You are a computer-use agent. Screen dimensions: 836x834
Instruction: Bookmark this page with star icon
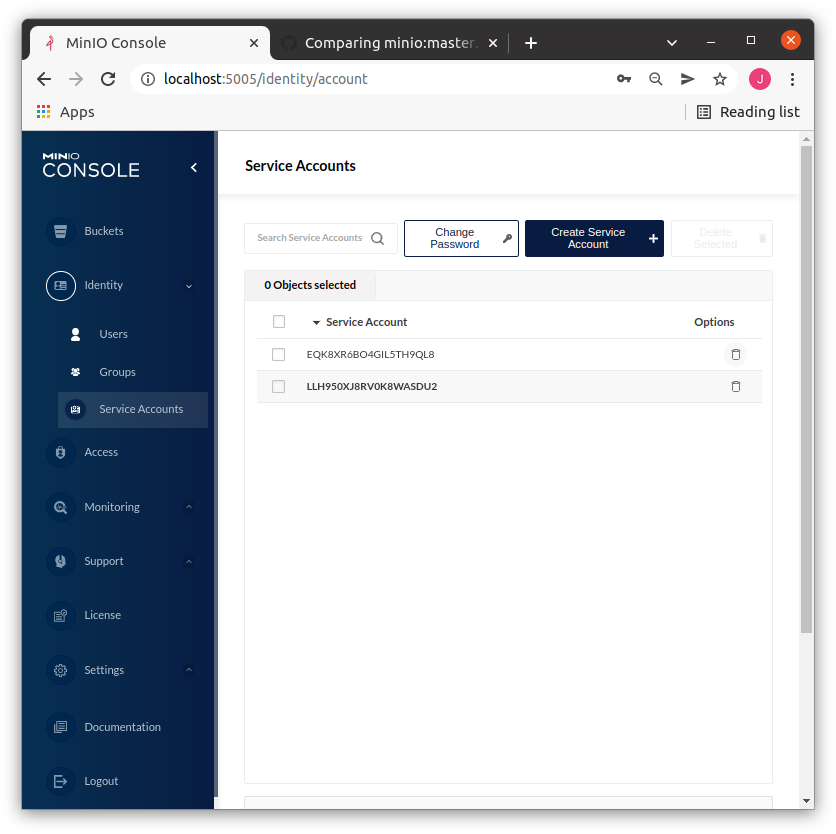[720, 79]
